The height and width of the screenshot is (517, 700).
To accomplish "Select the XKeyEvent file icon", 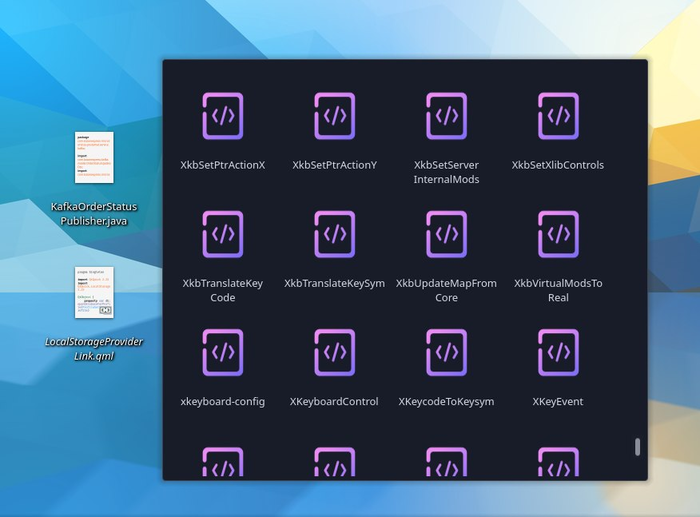I will tap(558, 353).
